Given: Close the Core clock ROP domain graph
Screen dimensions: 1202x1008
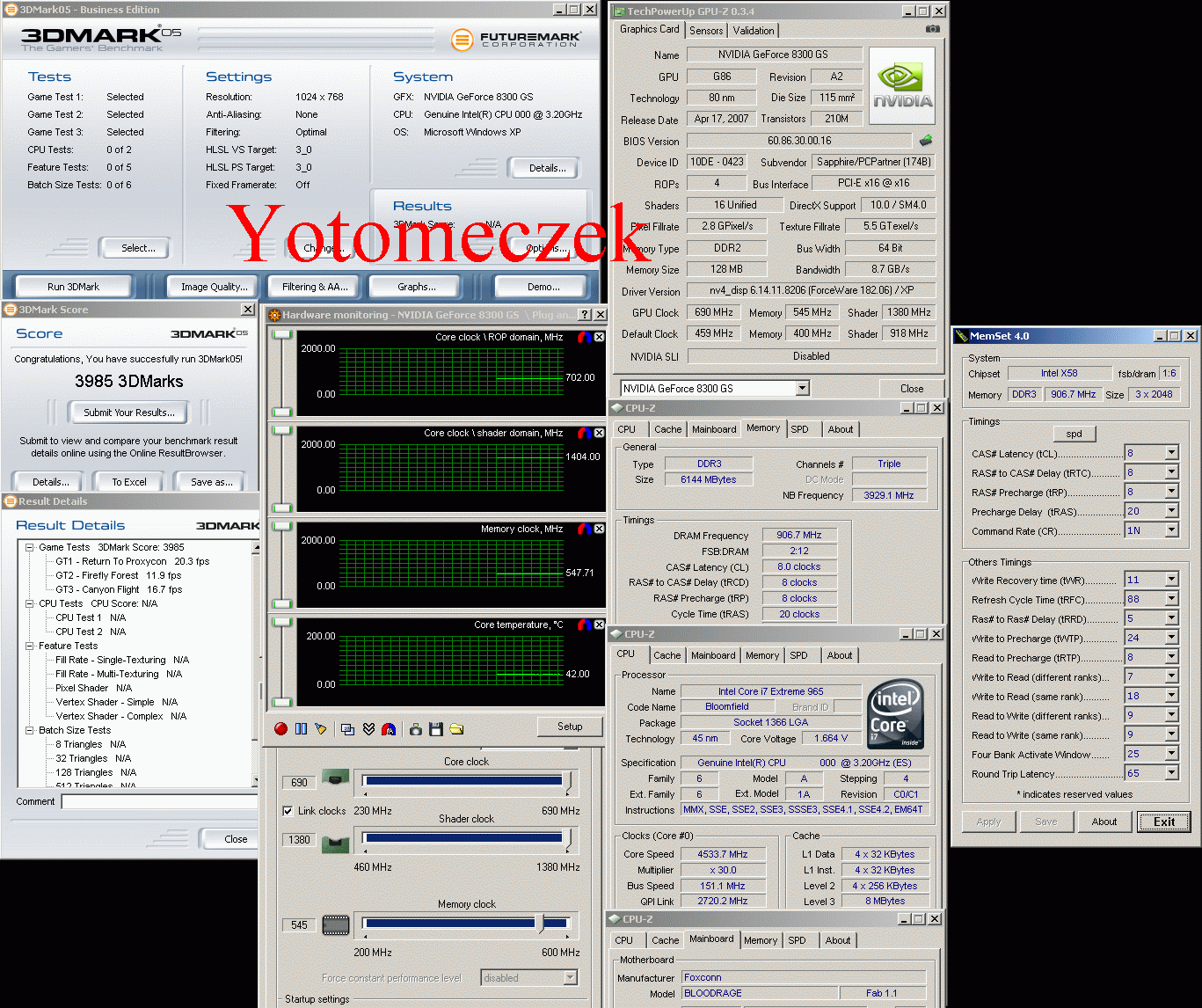Looking at the screenshot, I should pyautogui.click(x=599, y=337).
